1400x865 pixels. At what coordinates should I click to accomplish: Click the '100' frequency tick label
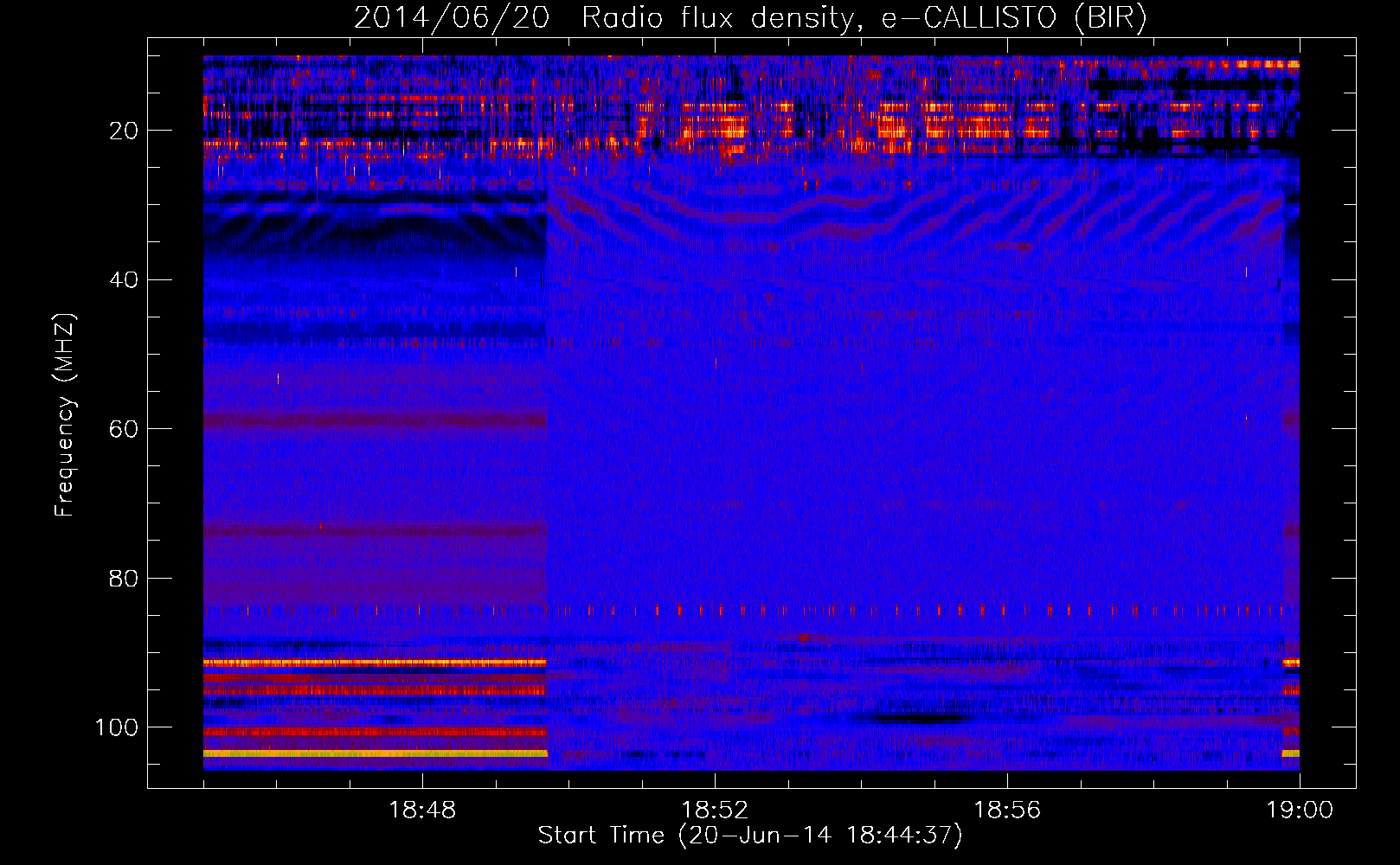[117, 727]
